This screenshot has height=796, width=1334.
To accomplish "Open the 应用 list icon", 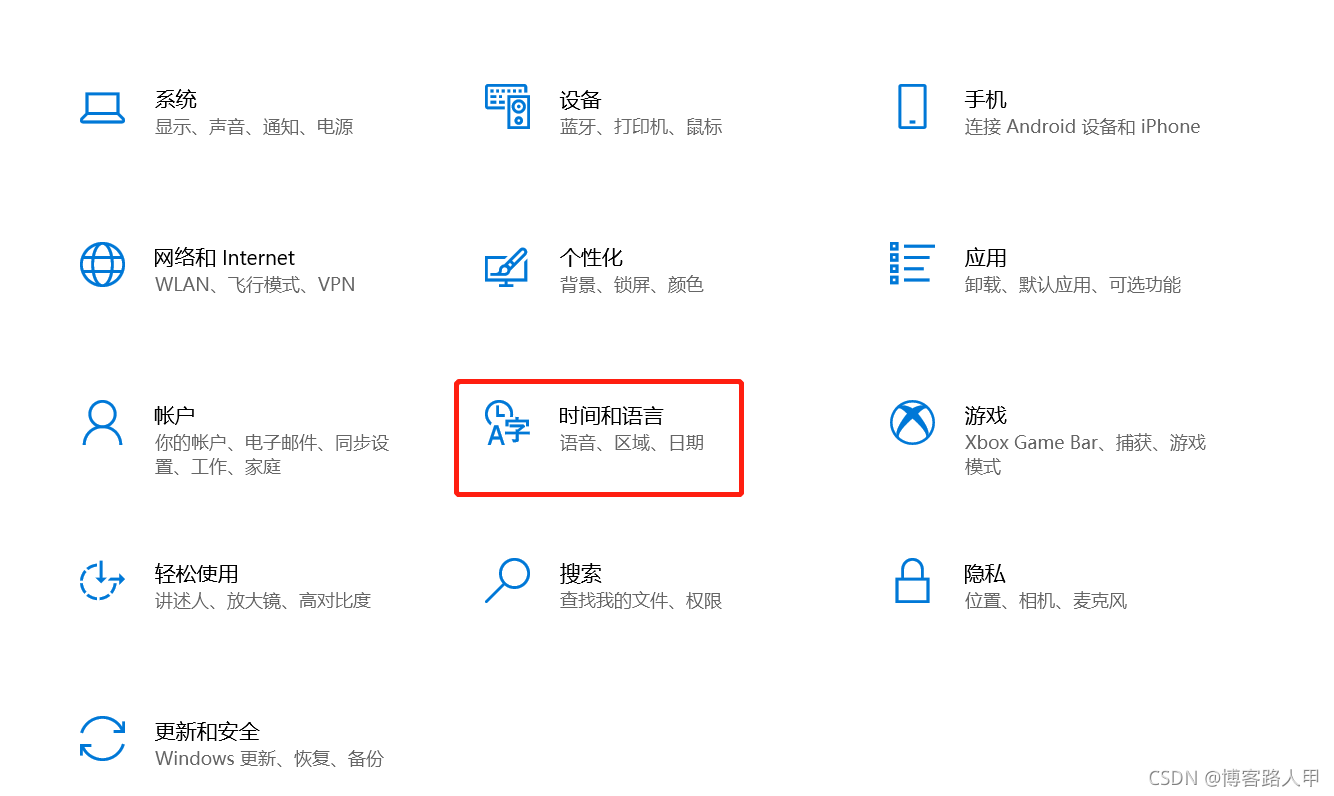I will 912,263.
